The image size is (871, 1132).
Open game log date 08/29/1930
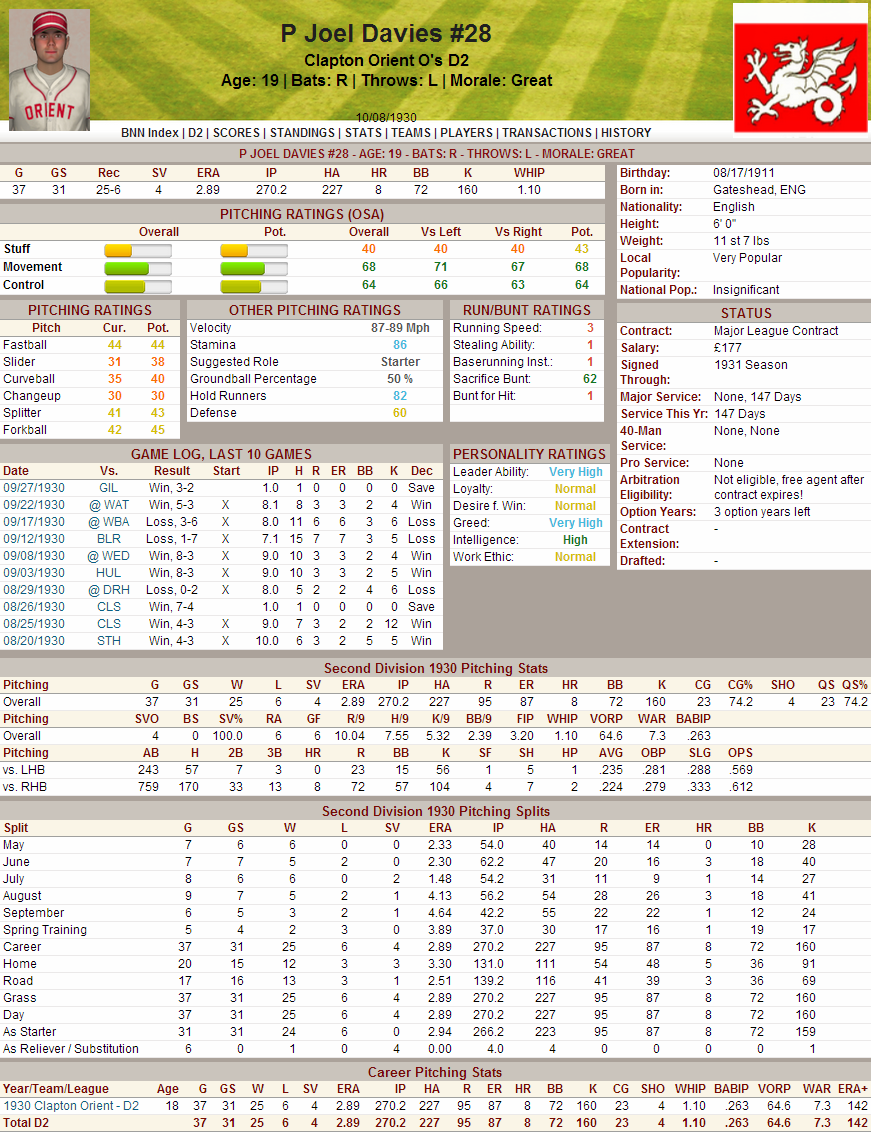pyautogui.click(x=34, y=590)
